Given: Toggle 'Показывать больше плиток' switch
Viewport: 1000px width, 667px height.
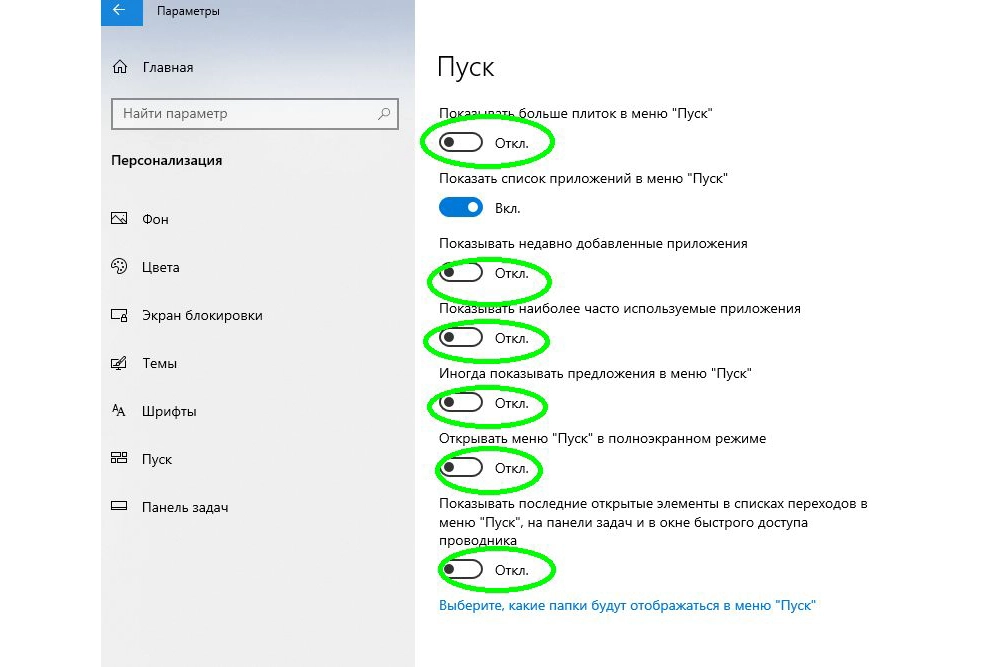Looking at the screenshot, I should click(x=460, y=142).
